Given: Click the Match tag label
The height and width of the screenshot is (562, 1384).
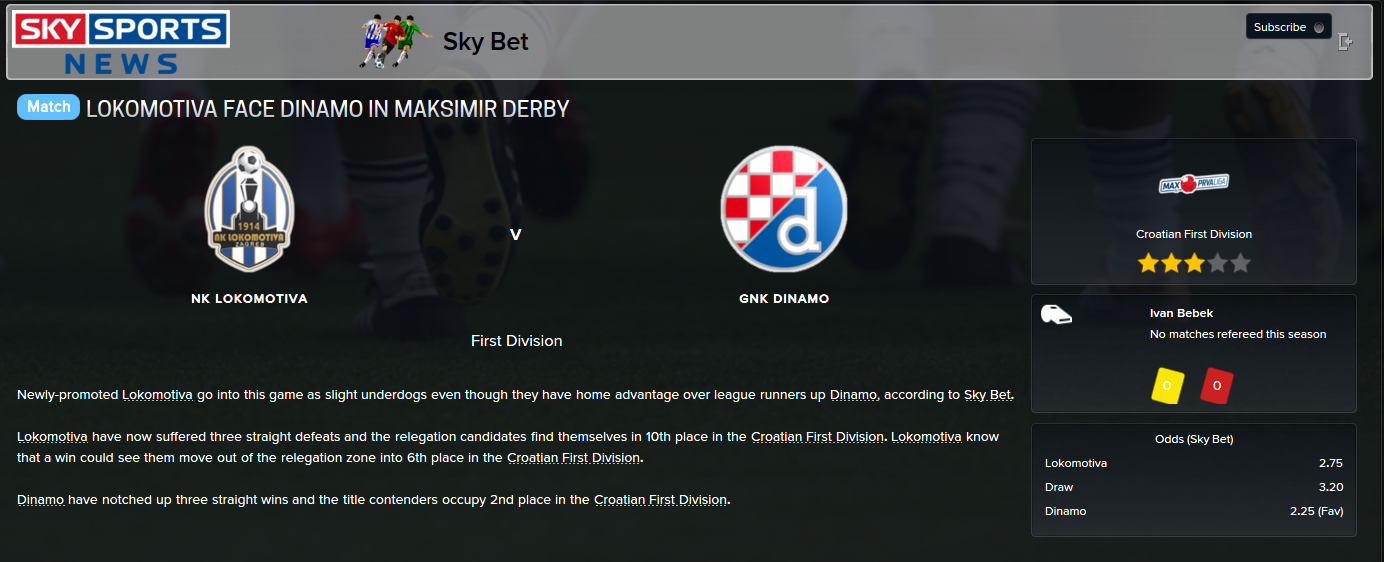Looking at the screenshot, I should point(48,107).
